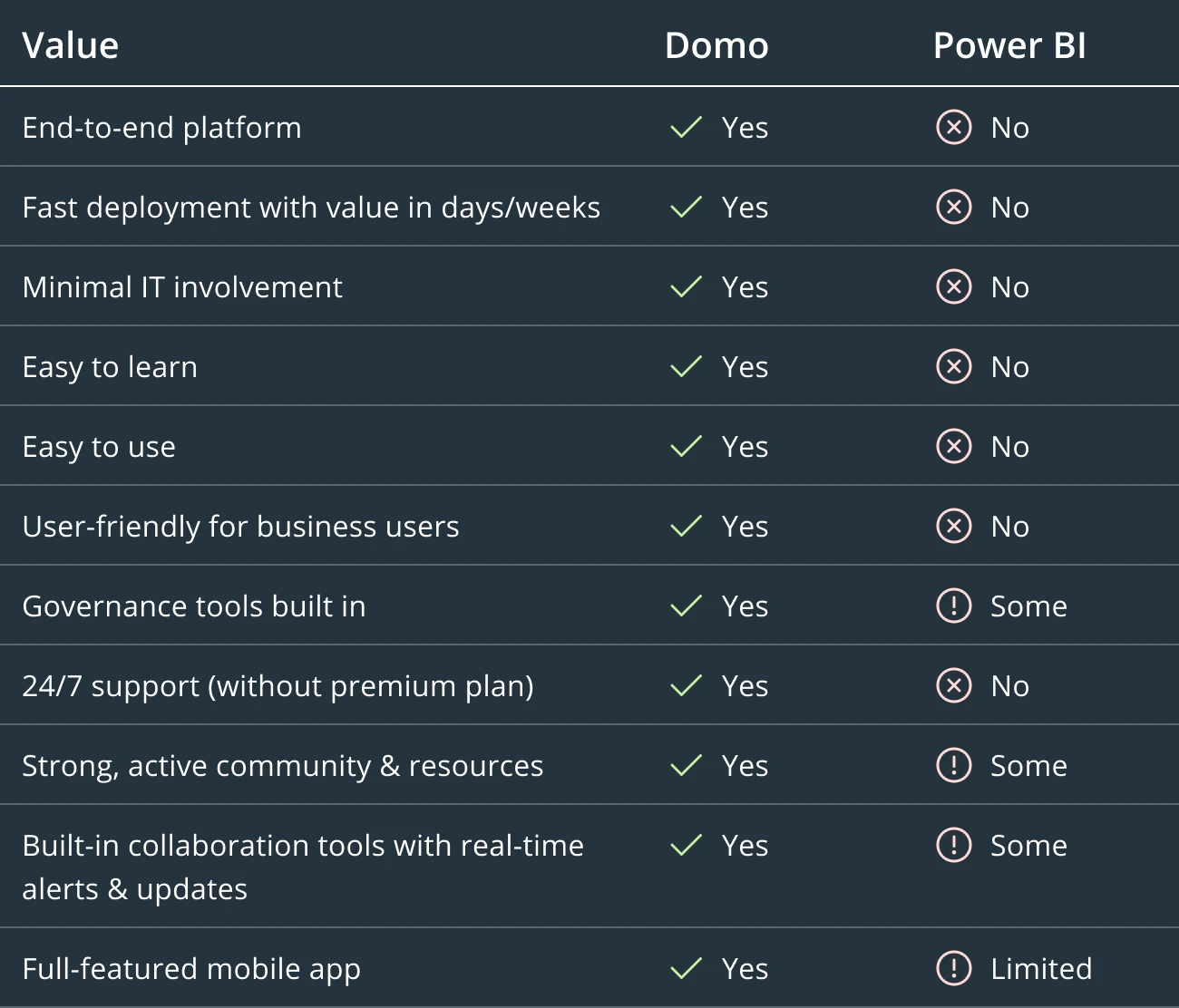The image size is (1179, 1008).
Task: Select the warning icon beside Governance tools Some
Action: click(953, 606)
